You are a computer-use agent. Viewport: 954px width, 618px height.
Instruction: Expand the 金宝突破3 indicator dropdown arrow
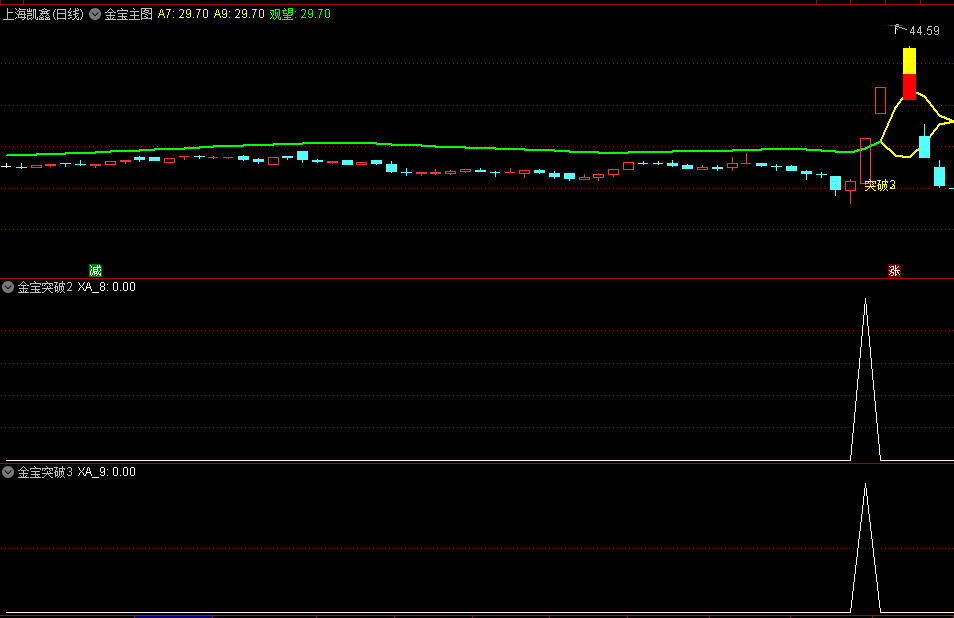coord(8,472)
